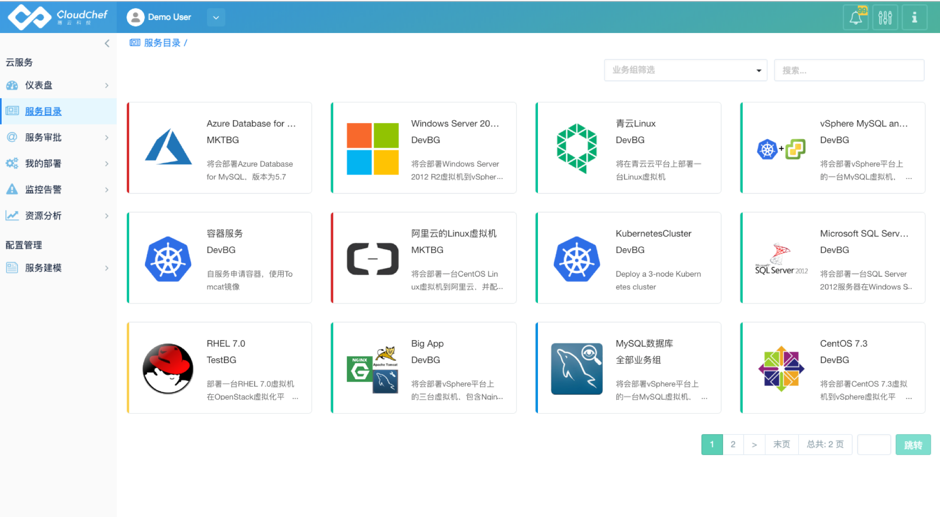The image size is (940, 517).
Task: Open the 资源分析 menu item
Action: click(43, 216)
